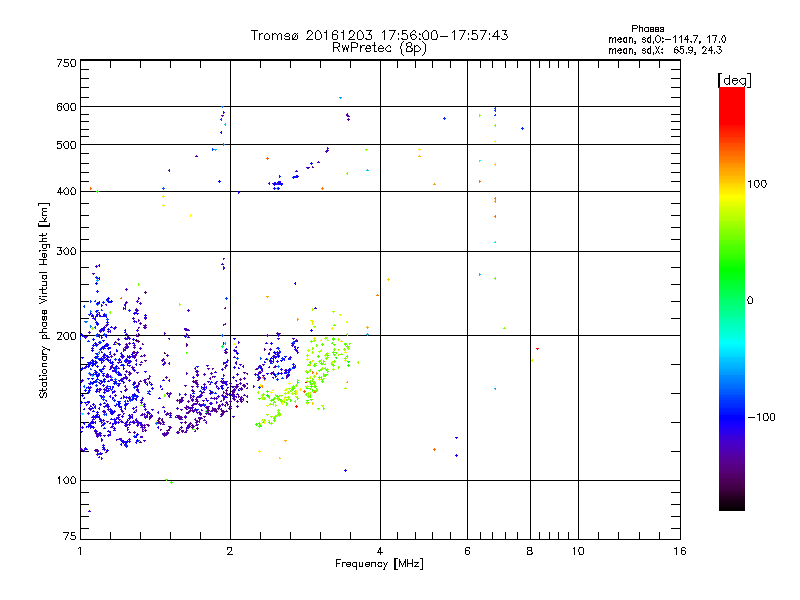The height and width of the screenshot is (600, 800).
Task: Click the phase colorbar scale
Action: (732, 298)
